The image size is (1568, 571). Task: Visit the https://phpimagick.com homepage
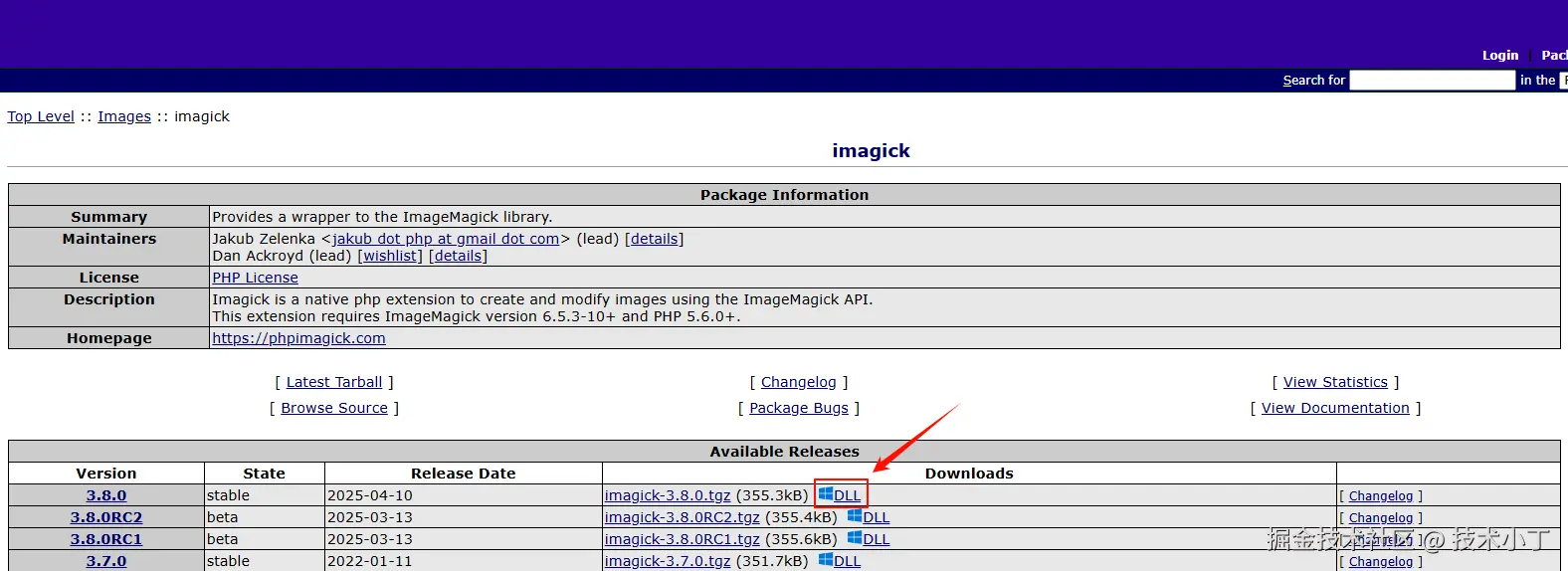point(298,338)
